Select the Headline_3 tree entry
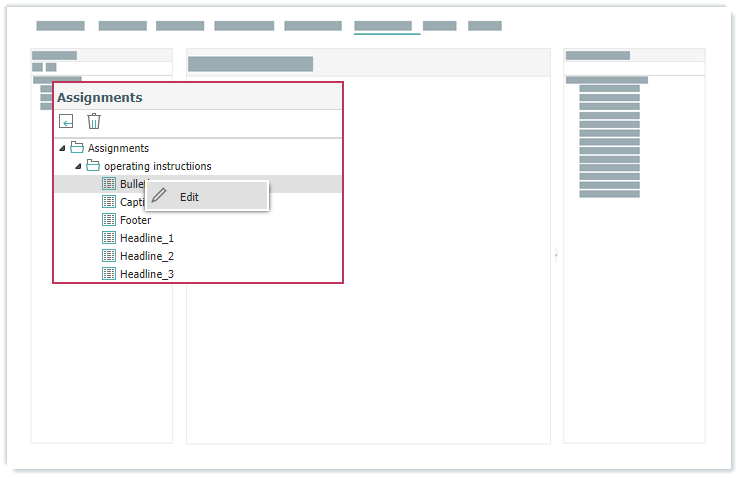 pyautogui.click(x=146, y=274)
